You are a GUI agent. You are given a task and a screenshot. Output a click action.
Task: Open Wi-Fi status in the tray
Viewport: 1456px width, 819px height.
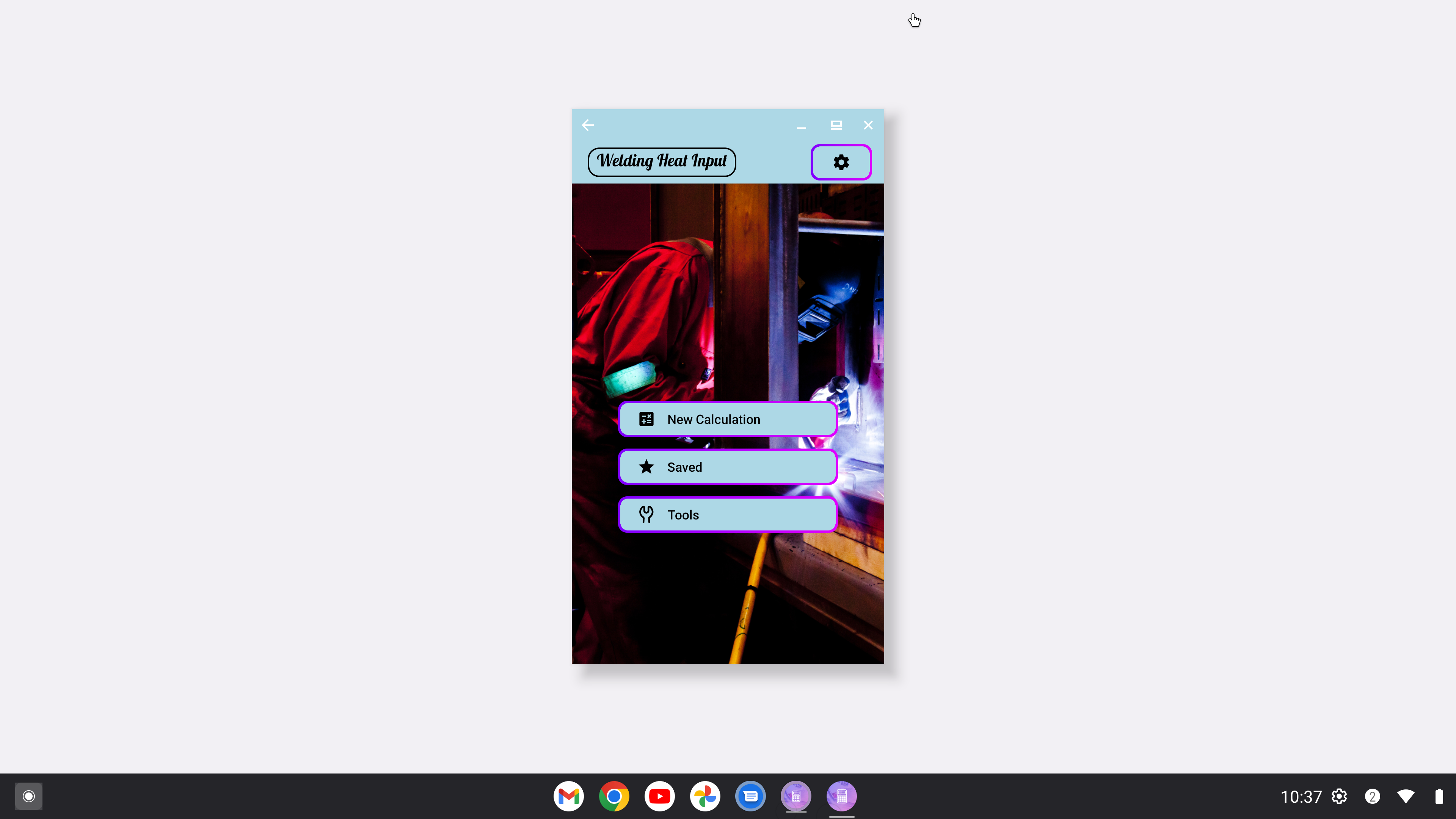(x=1406, y=796)
